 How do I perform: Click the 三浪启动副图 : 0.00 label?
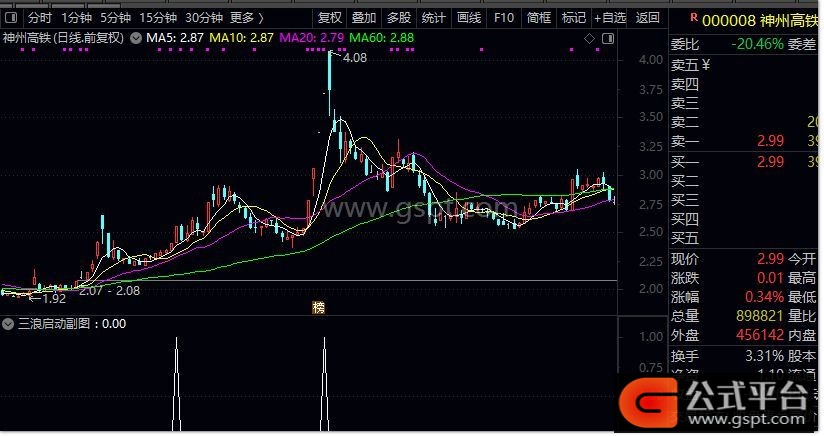[72, 324]
